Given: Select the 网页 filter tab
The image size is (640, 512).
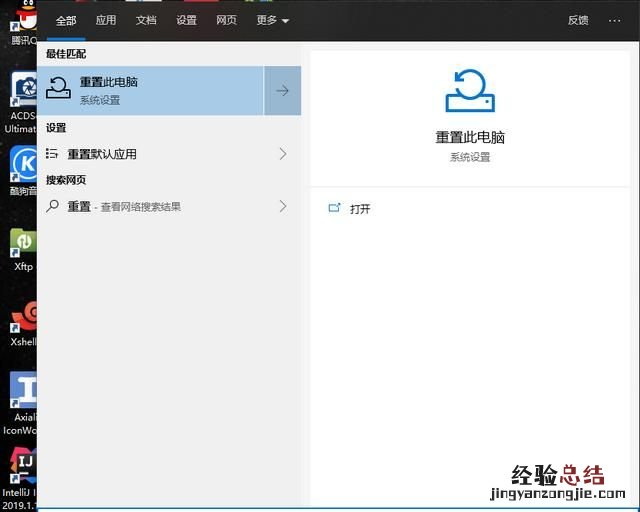Looking at the screenshot, I should [226, 20].
